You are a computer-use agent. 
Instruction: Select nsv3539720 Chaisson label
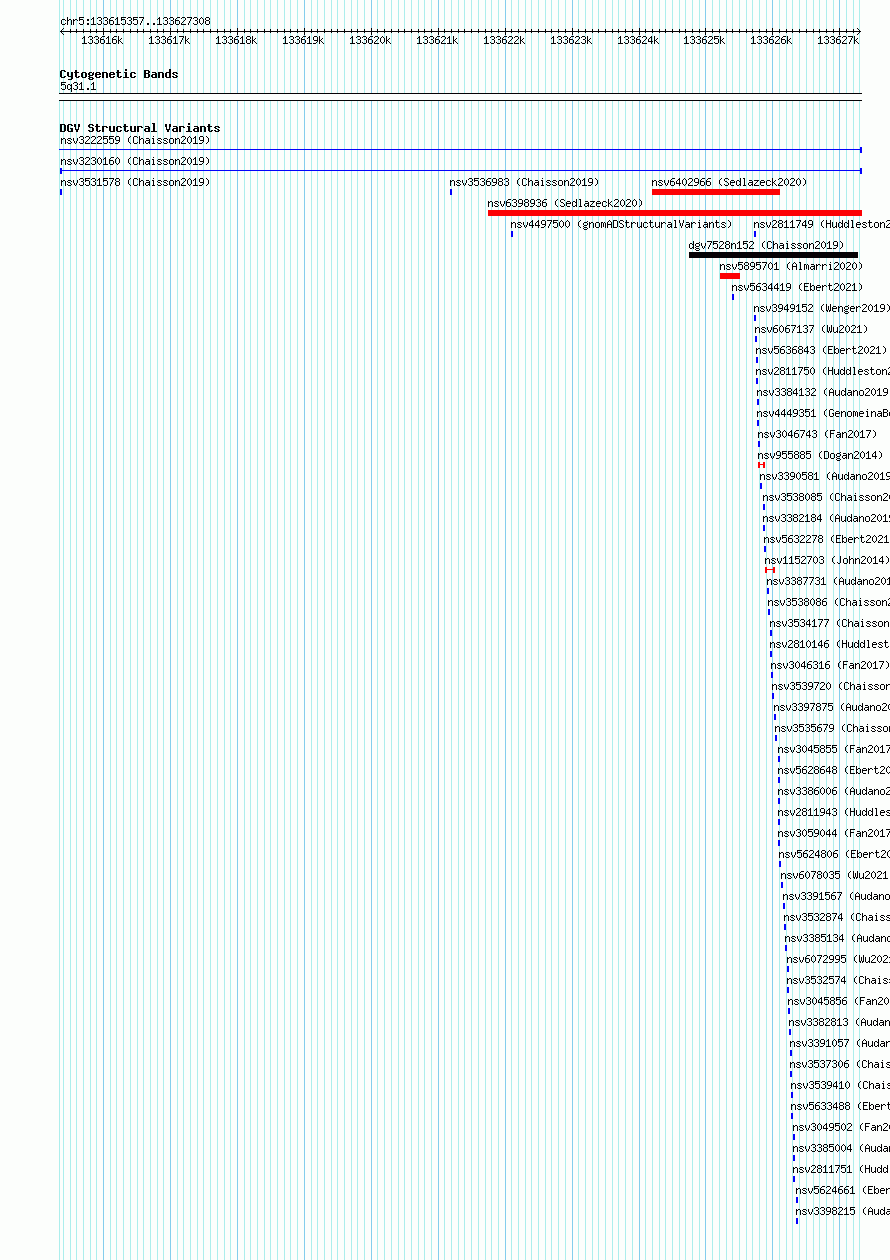coord(830,686)
